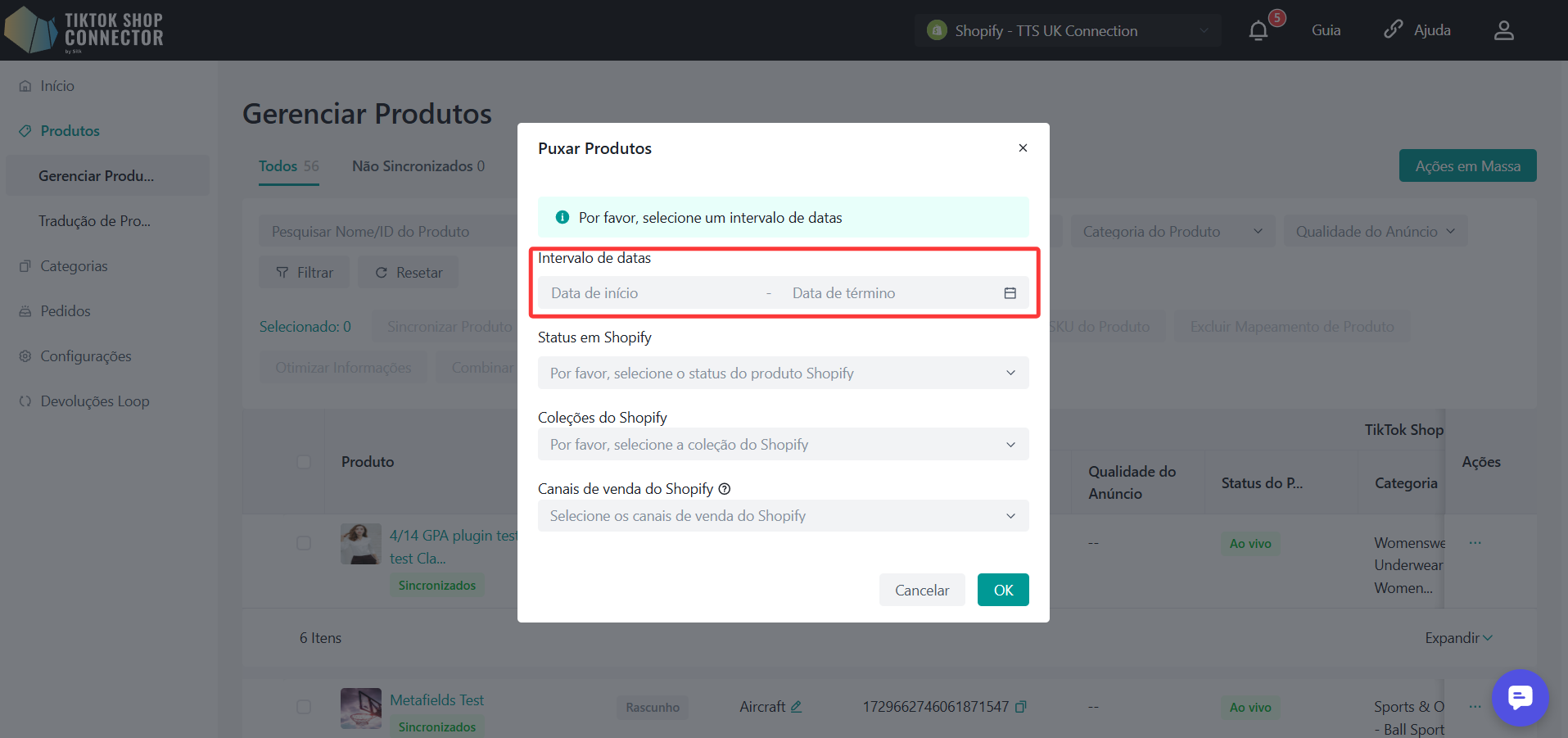Select the Metafields Test product checkbox
Viewport: 1568px width, 738px height.
tap(304, 707)
